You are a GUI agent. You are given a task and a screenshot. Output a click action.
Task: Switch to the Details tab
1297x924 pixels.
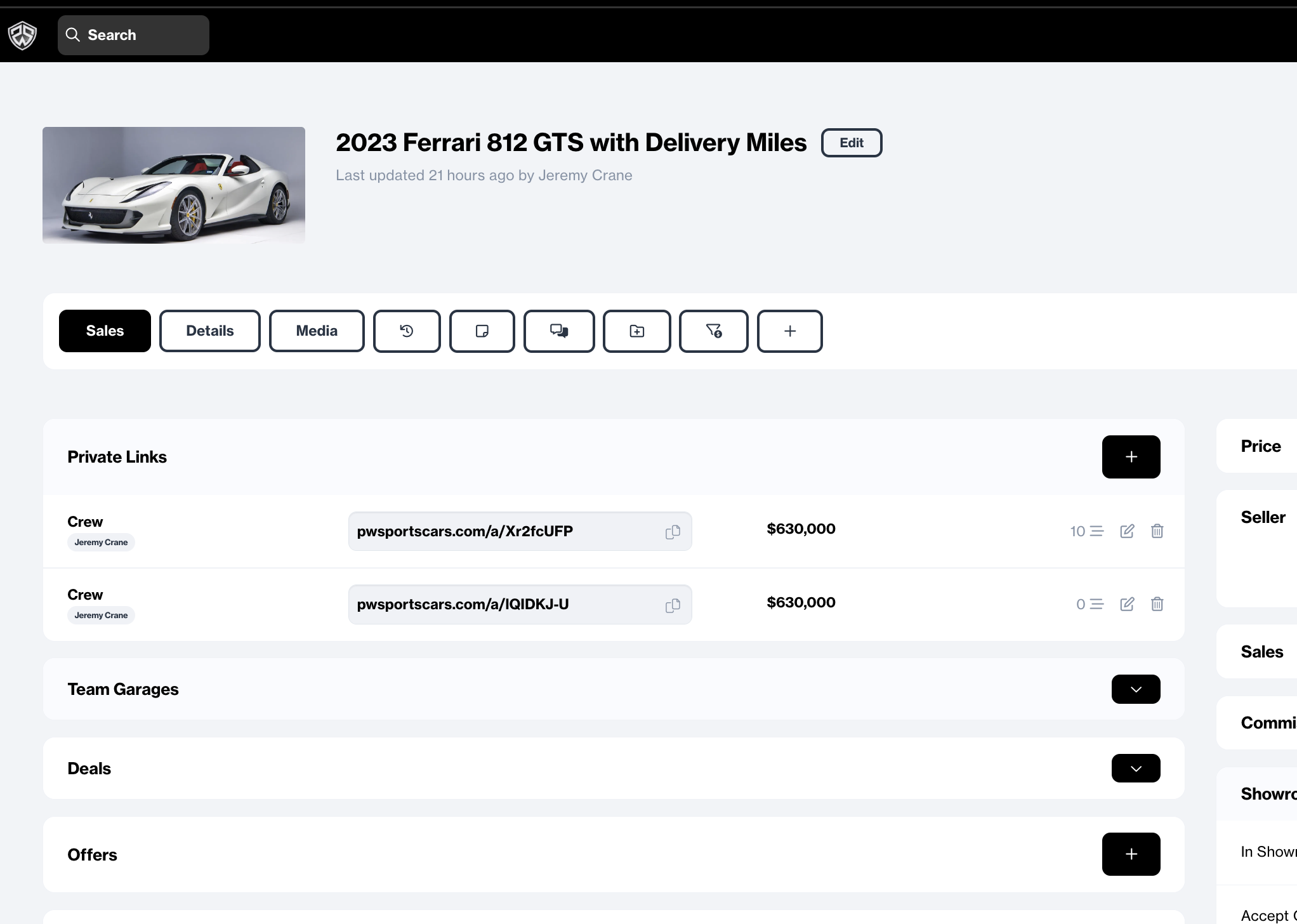click(x=209, y=331)
